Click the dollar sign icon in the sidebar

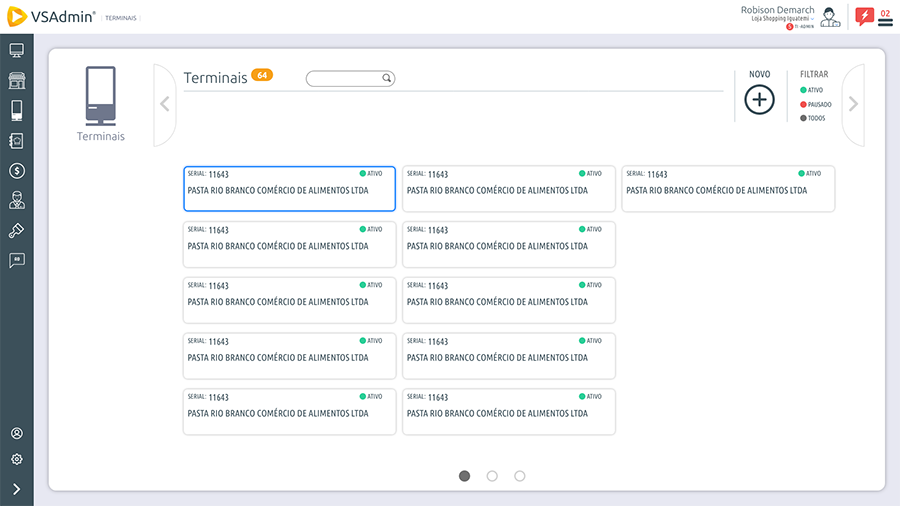16,170
